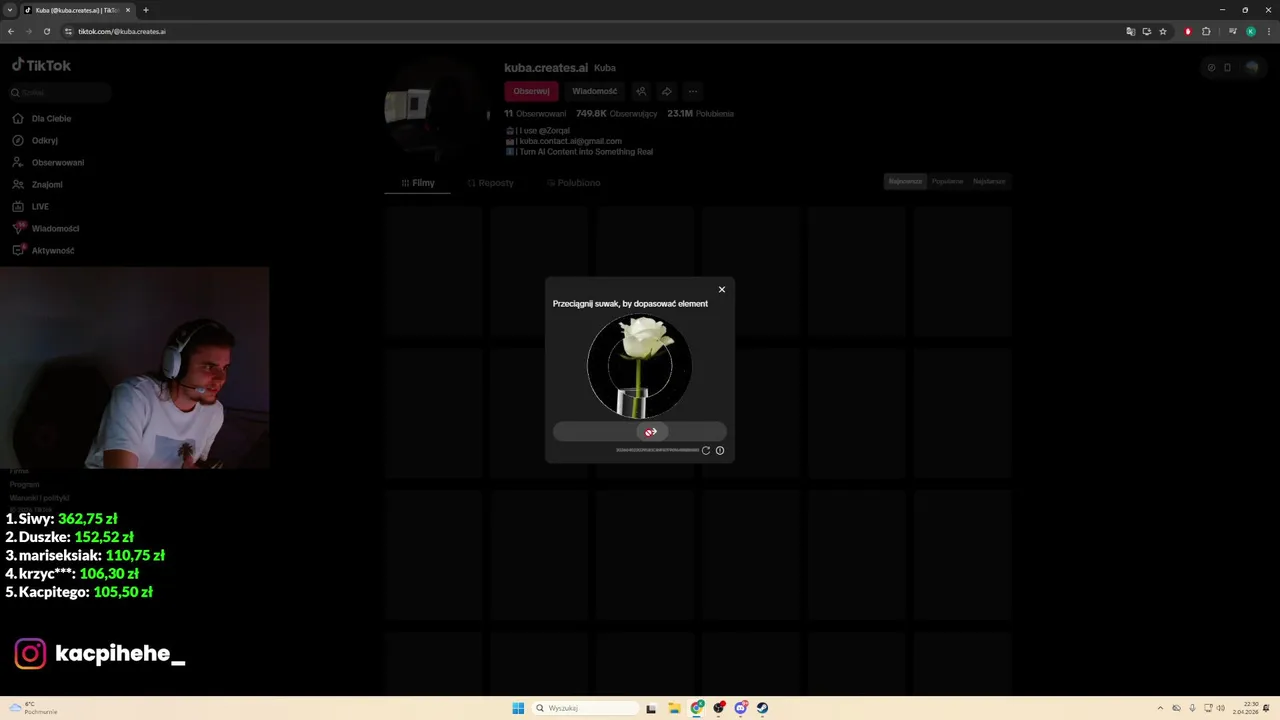Click taskbar Wyszukaj search box
The height and width of the screenshot is (720, 1280).
[586, 708]
